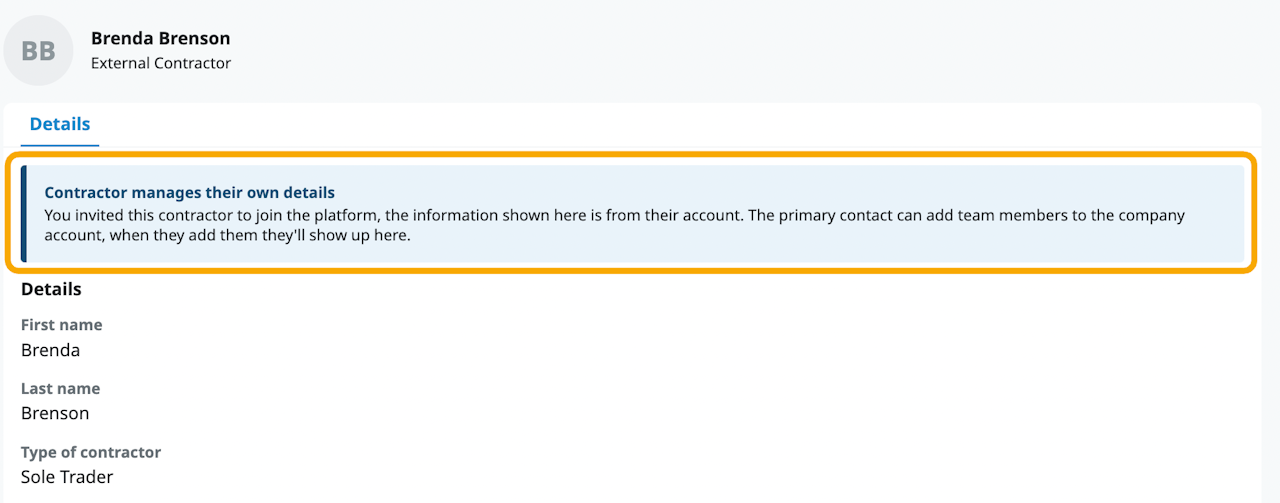Click the First name field label

click(61, 325)
